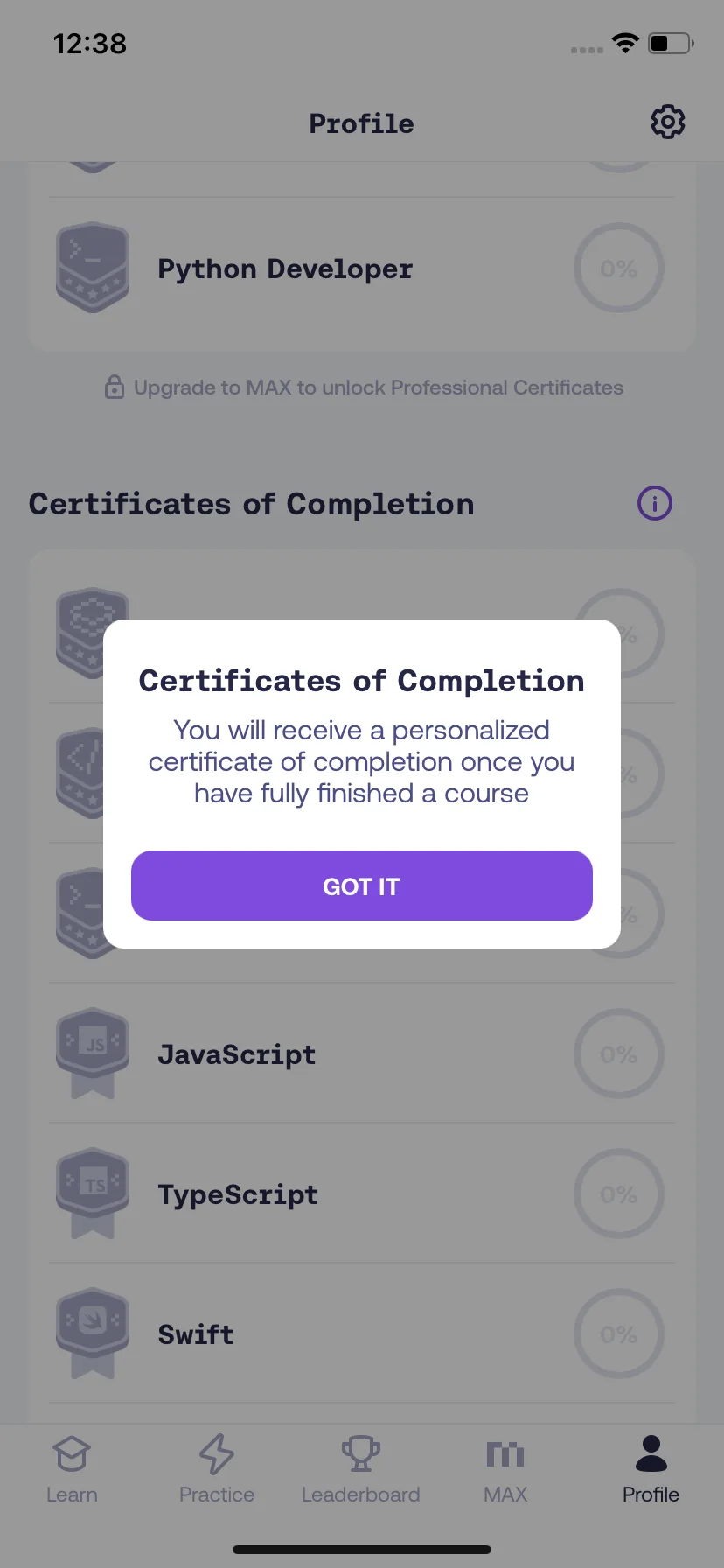Open the Leaderboard tab
Image resolution: width=724 pixels, height=1568 pixels.
361,1469
